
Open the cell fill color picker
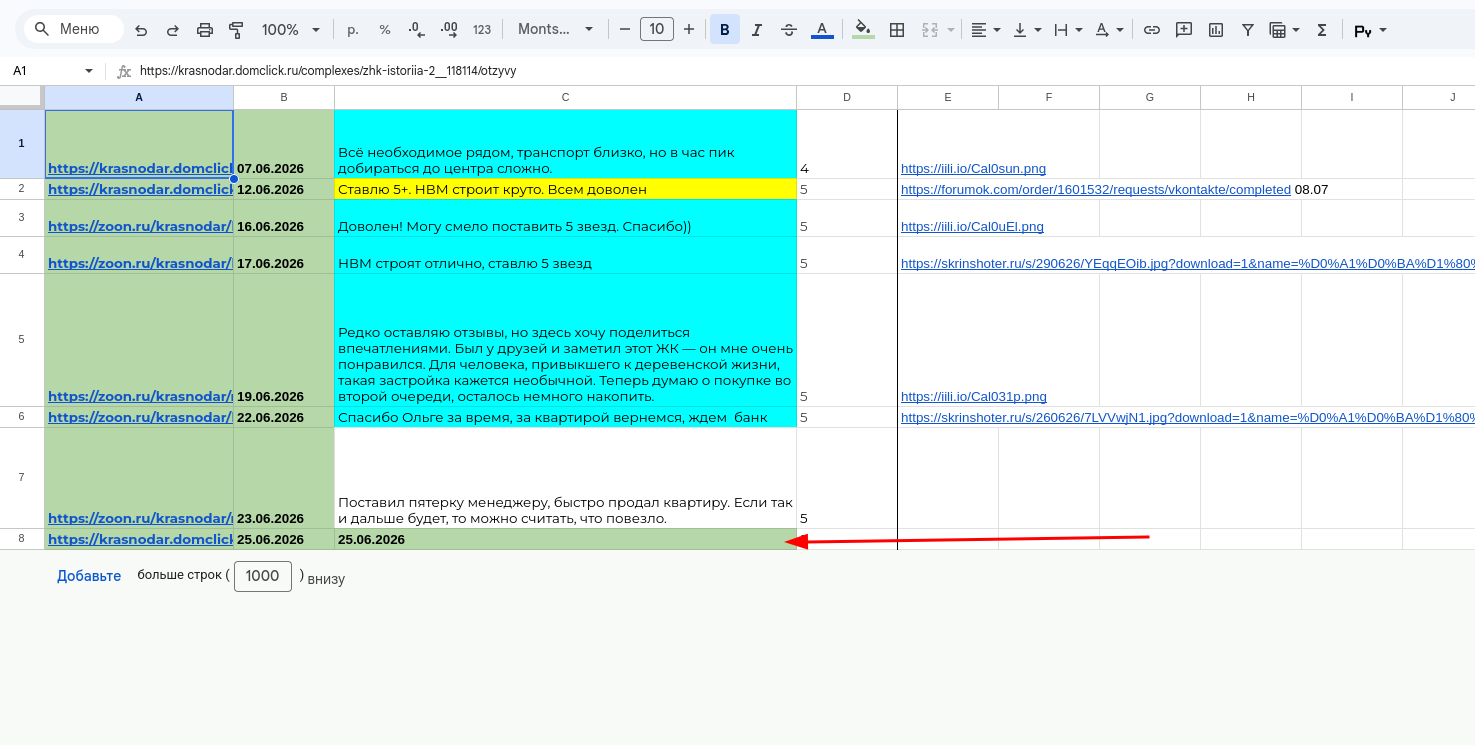click(864, 30)
